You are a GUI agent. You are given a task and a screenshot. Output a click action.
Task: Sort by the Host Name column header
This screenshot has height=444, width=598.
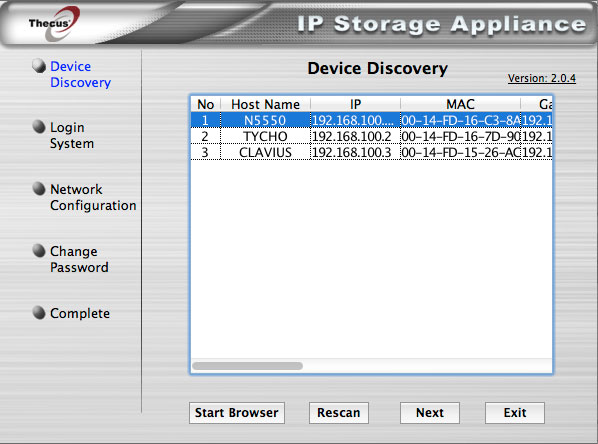(265, 104)
